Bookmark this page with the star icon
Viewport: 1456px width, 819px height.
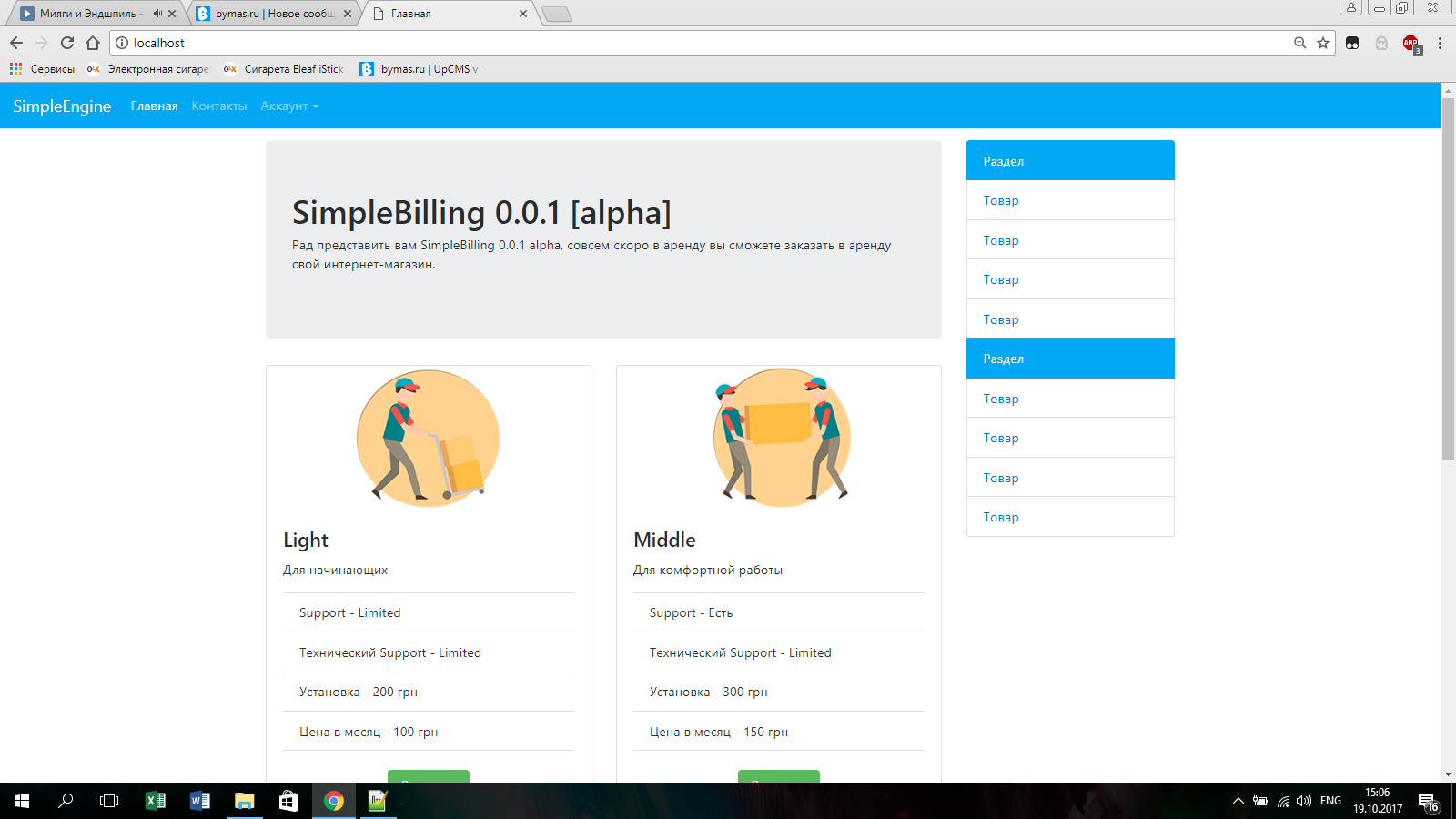(1323, 43)
